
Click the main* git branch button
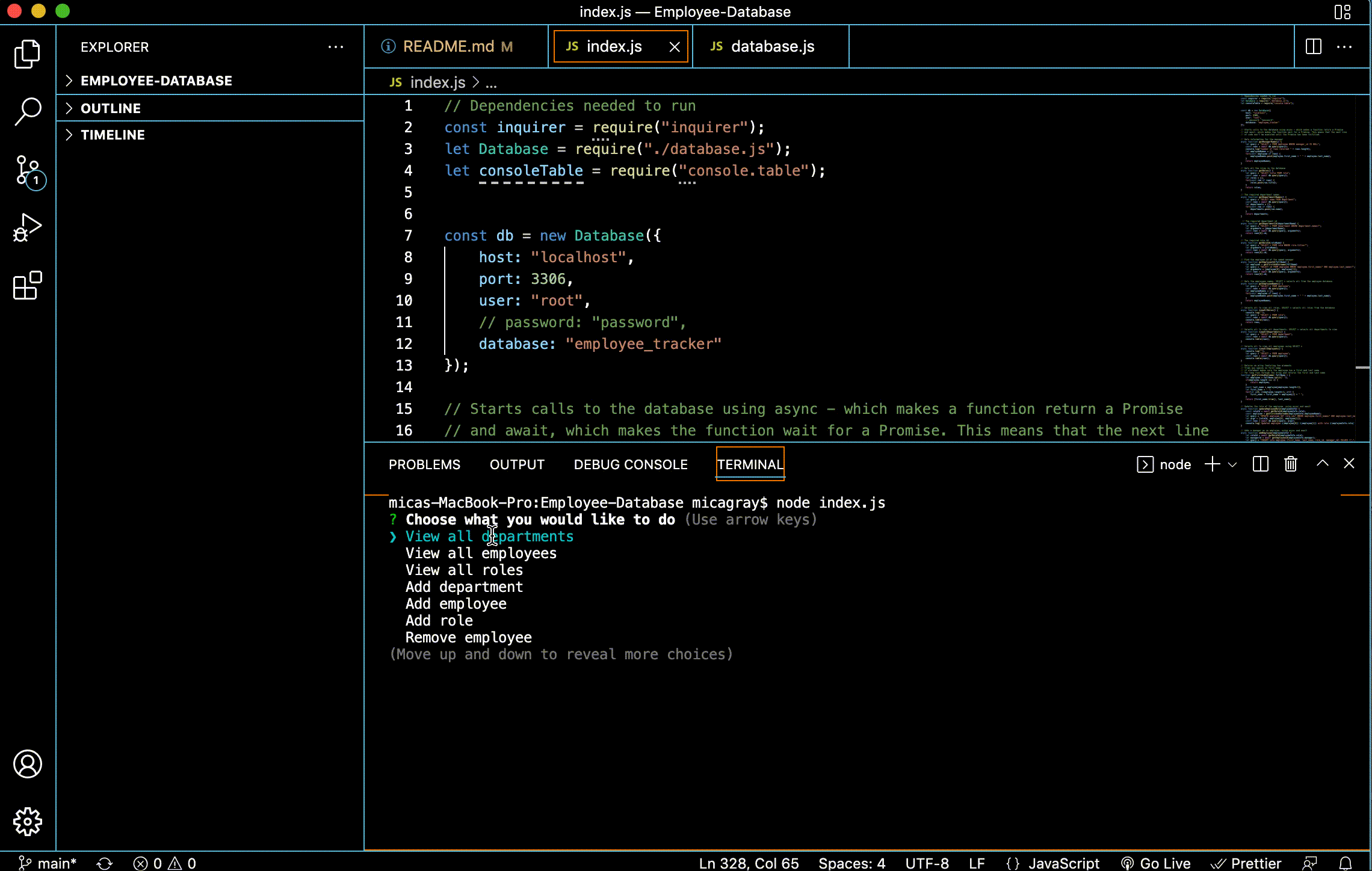click(x=48, y=863)
